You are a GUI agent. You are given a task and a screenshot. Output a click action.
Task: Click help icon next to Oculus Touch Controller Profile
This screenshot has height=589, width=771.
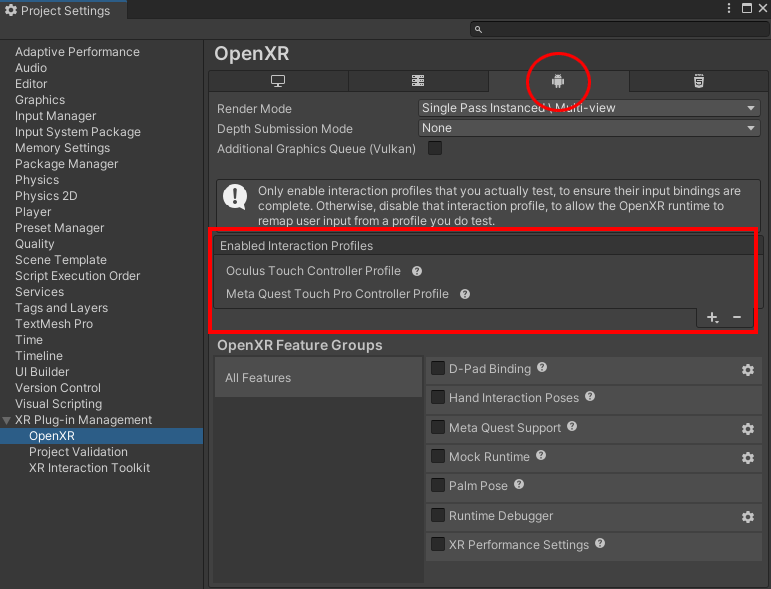(x=417, y=271)
